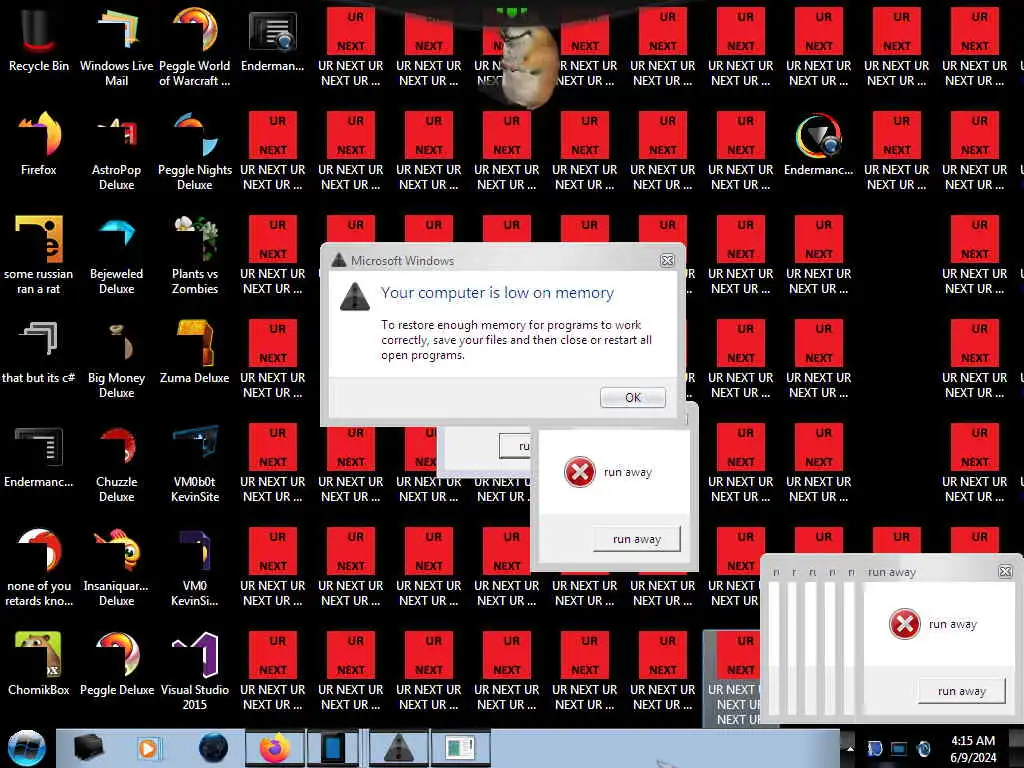Image resolution: width=1024 pixels, height=768 pixels.
Task: Open Action Center flag tray icon
Action: [875, 748]
